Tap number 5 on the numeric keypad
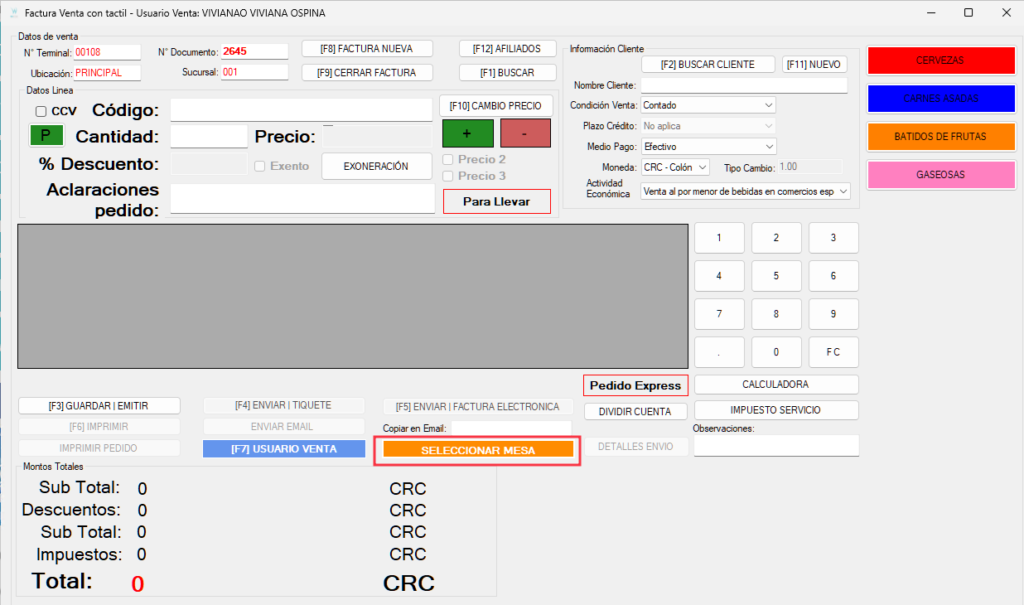Screen dimensions: 1024x605 point(776,275)
